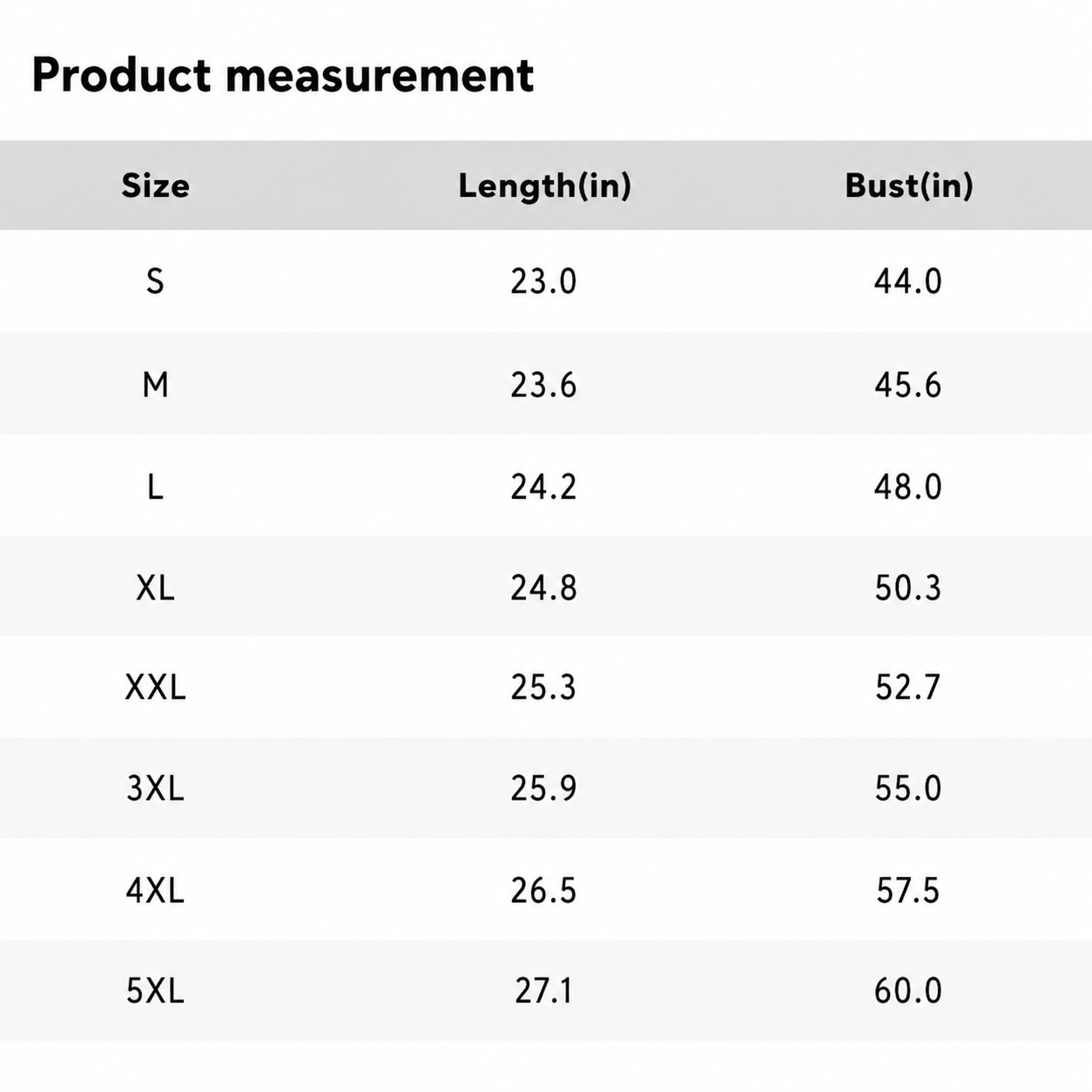
Task: Select the 26.5 length value
Action: pyautogui.click(x=543, y=891)
